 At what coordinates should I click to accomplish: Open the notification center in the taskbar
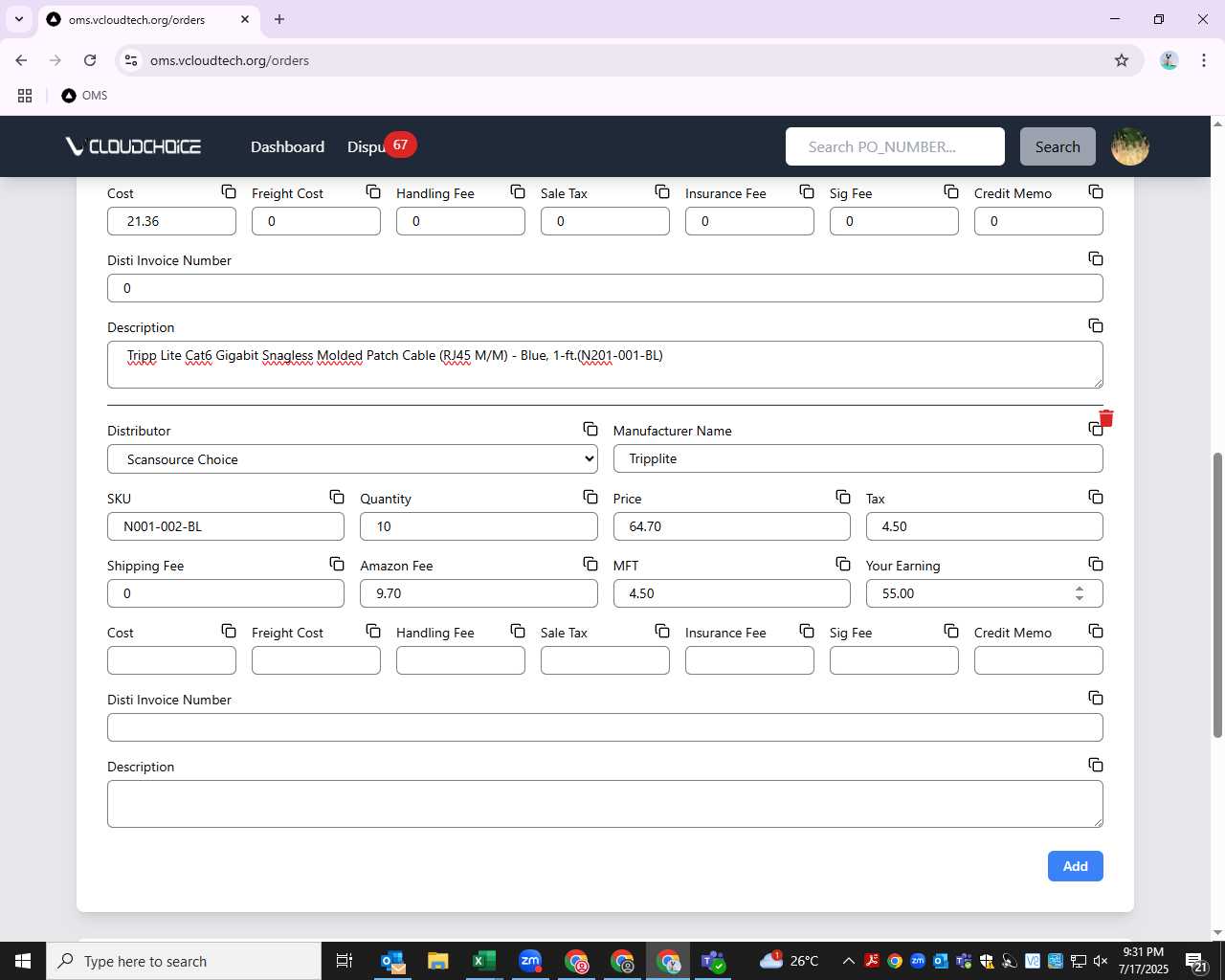(x=1196, y=961)
